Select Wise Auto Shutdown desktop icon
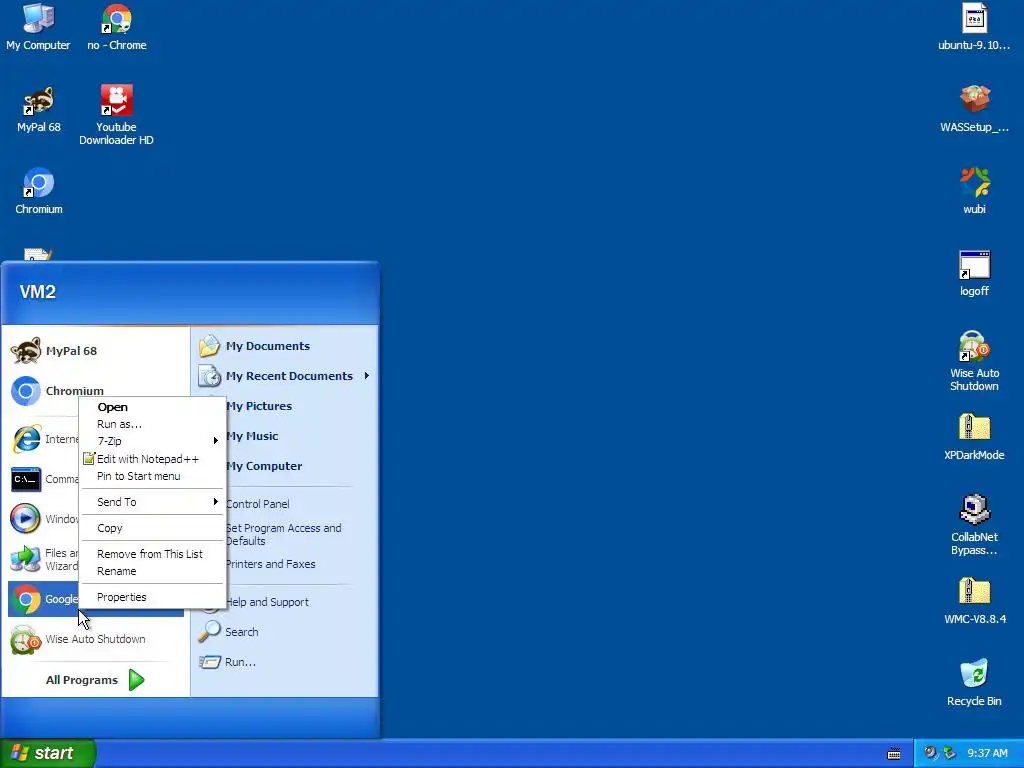 pyautogui.click(x=974, y=361)
